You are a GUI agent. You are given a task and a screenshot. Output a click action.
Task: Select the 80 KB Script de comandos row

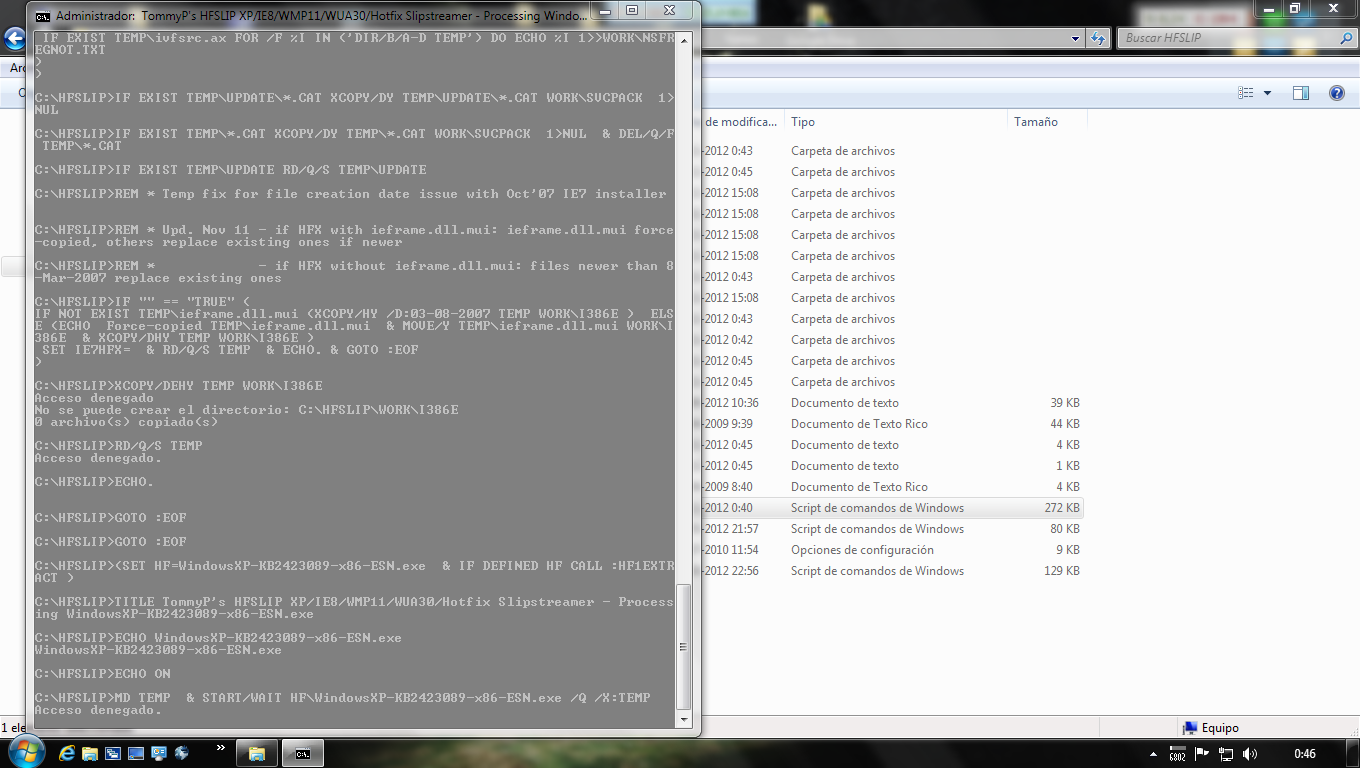(x=892, y=529)
